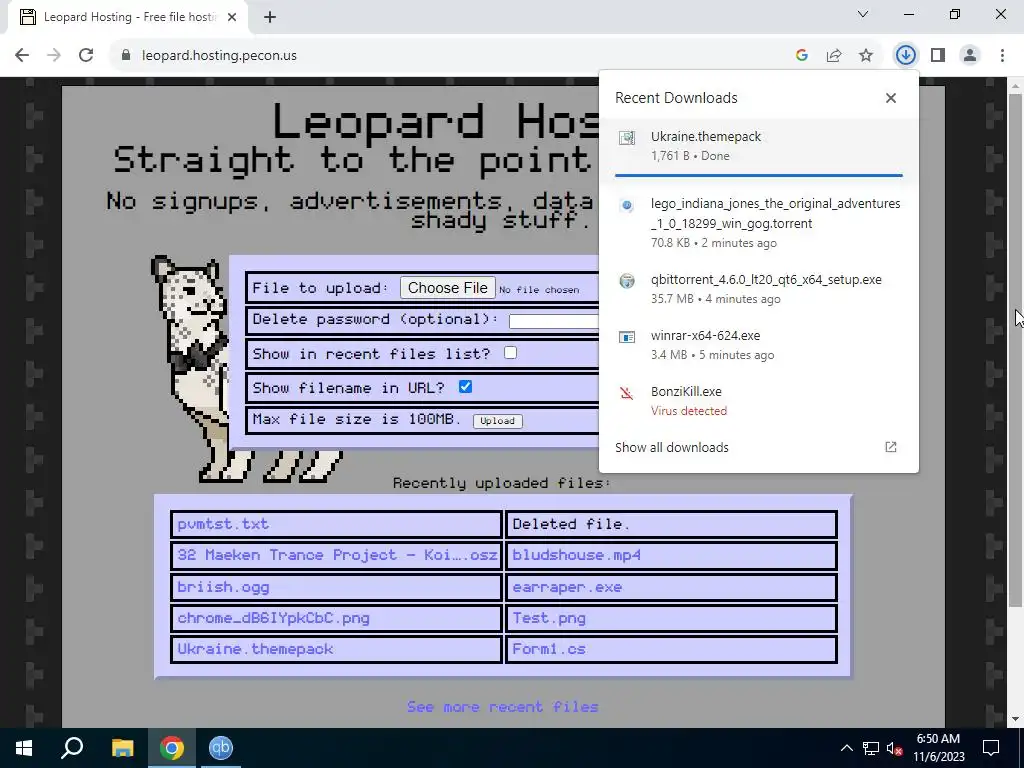Click the browser forward arrow
This screenshot has width=1024, height=768.
[x=54, y=56]
